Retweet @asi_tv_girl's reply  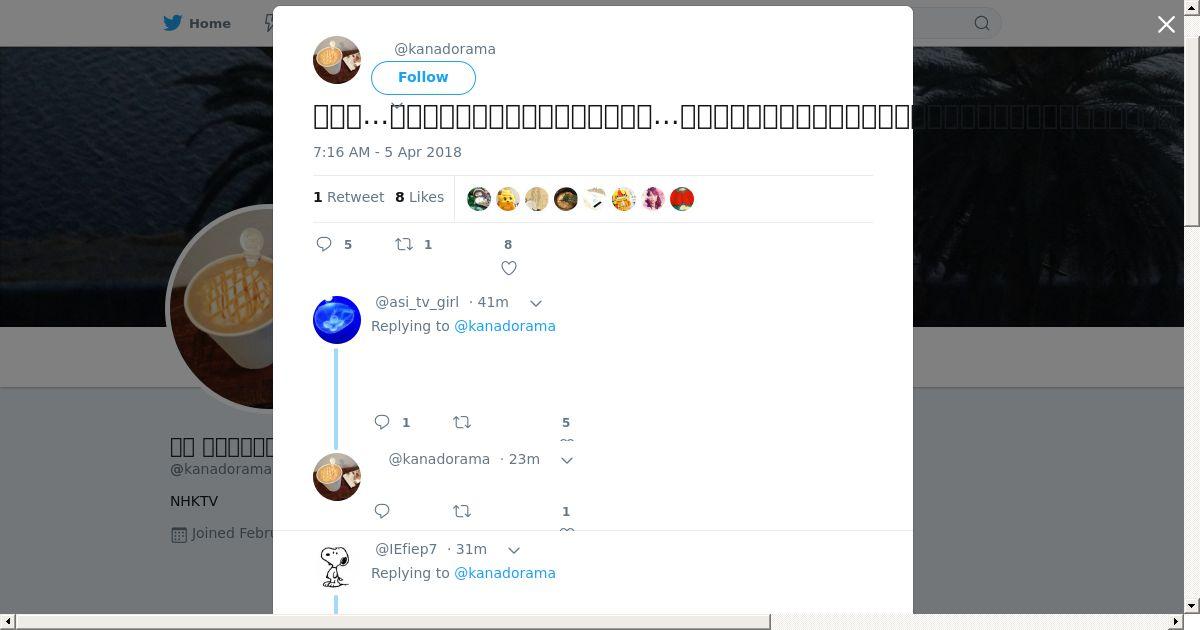coord(462,422)
